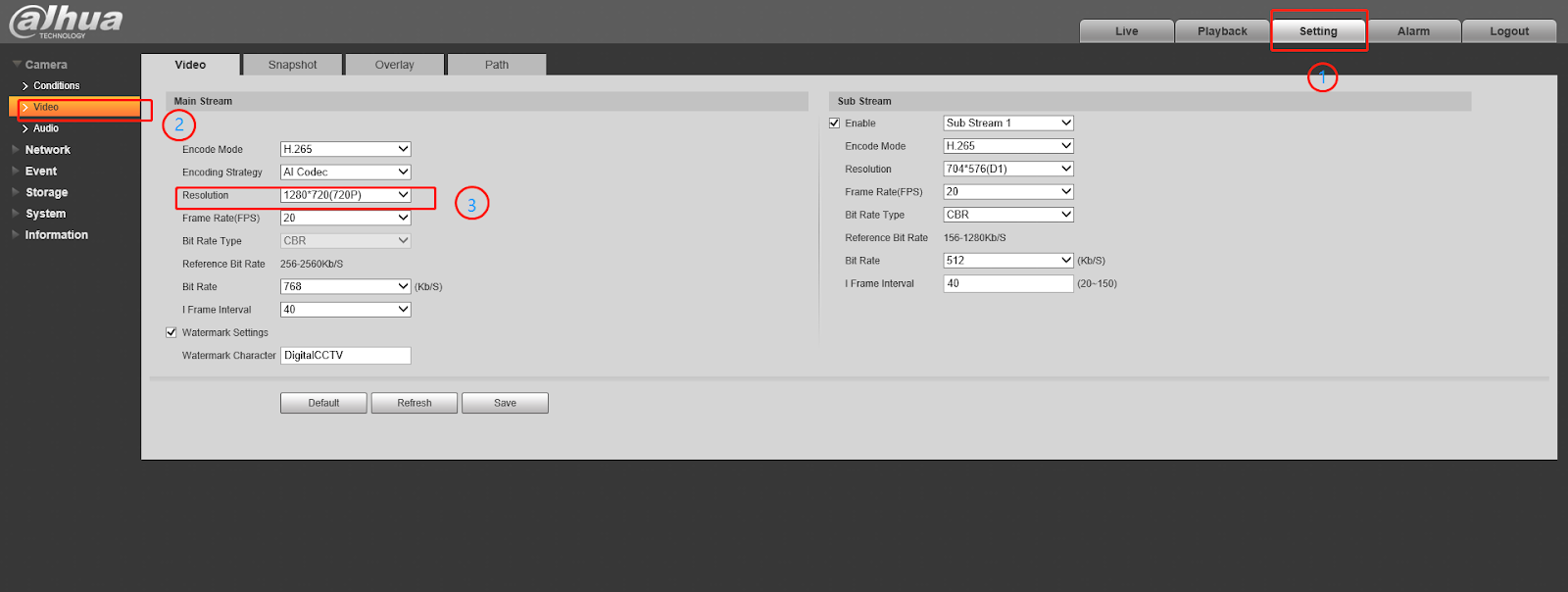Open Audio settings under Camera

pos(45,128)
